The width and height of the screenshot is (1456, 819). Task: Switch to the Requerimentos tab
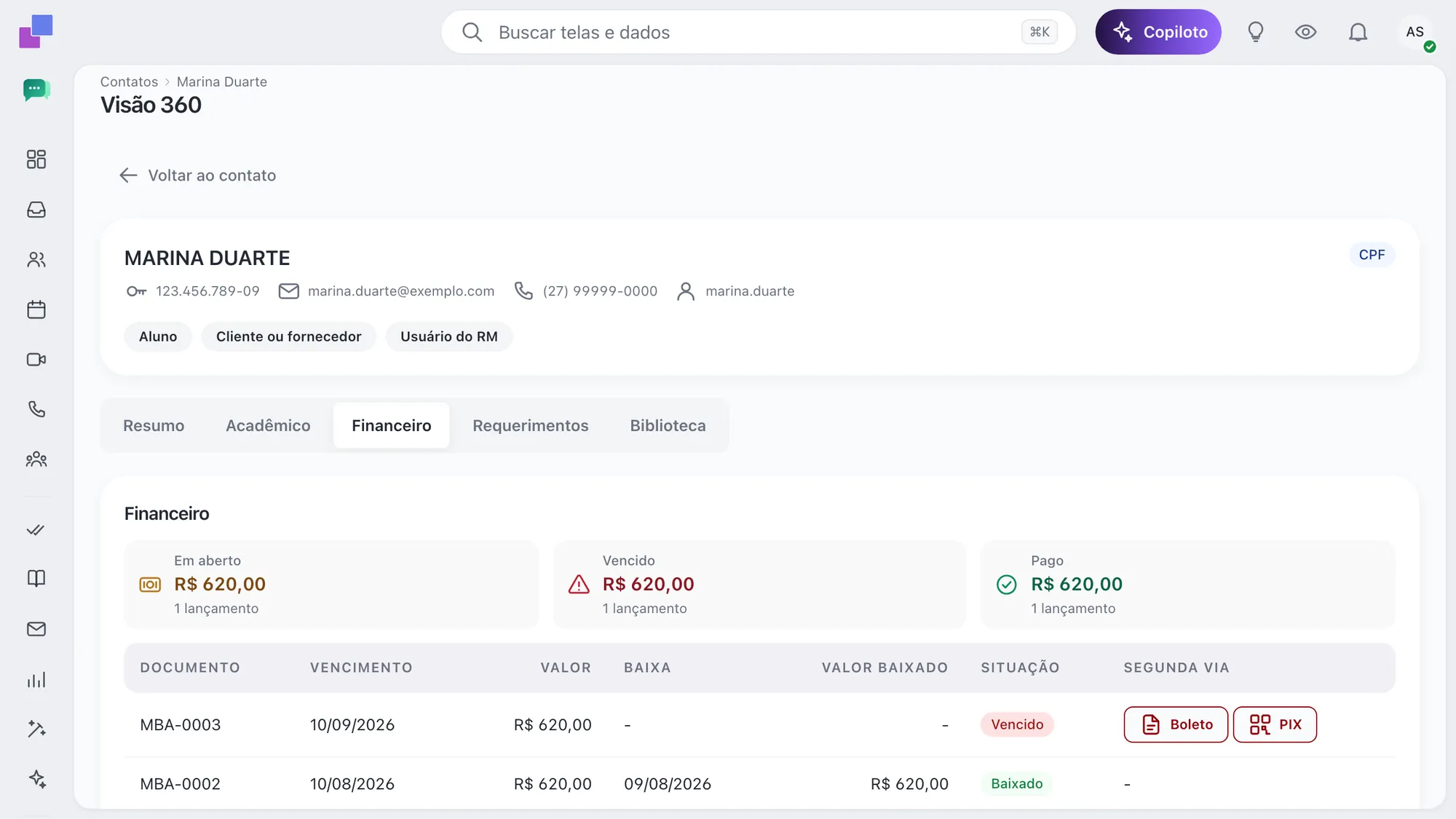[531, 426]
